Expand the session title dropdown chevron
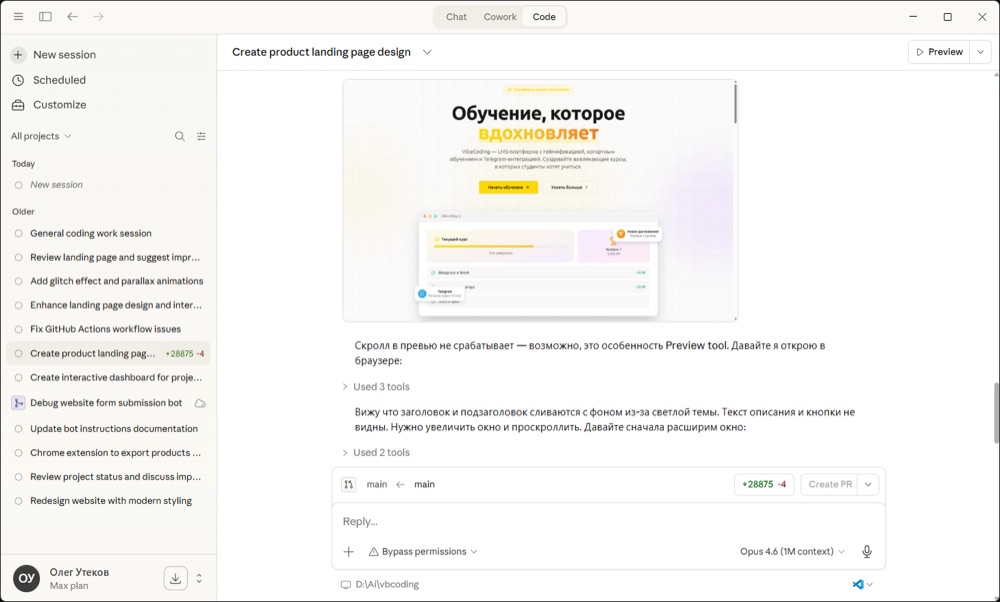 coord(427,52)
